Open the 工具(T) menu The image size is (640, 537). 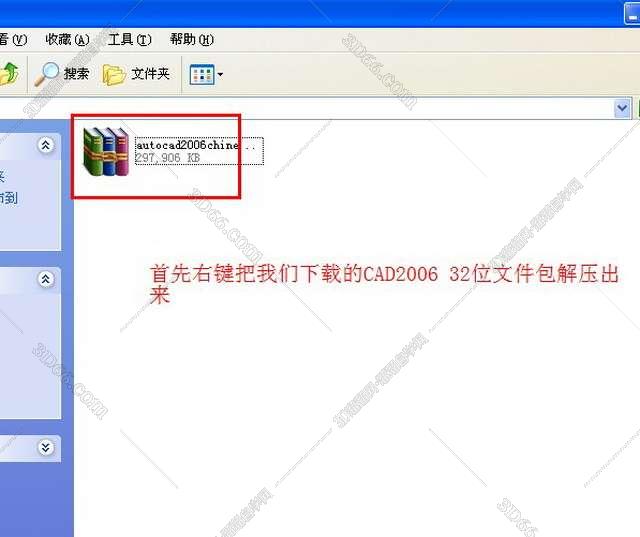pyautogui.click(x=129, y=40)
